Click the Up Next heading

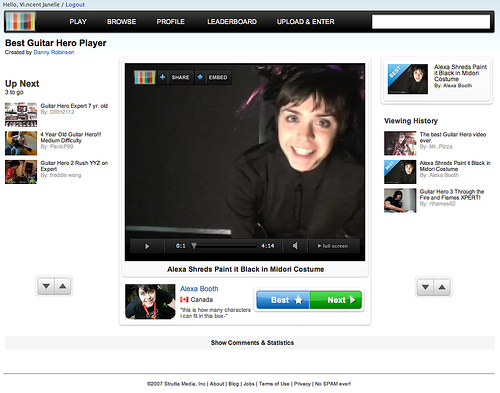click(22, 84)
